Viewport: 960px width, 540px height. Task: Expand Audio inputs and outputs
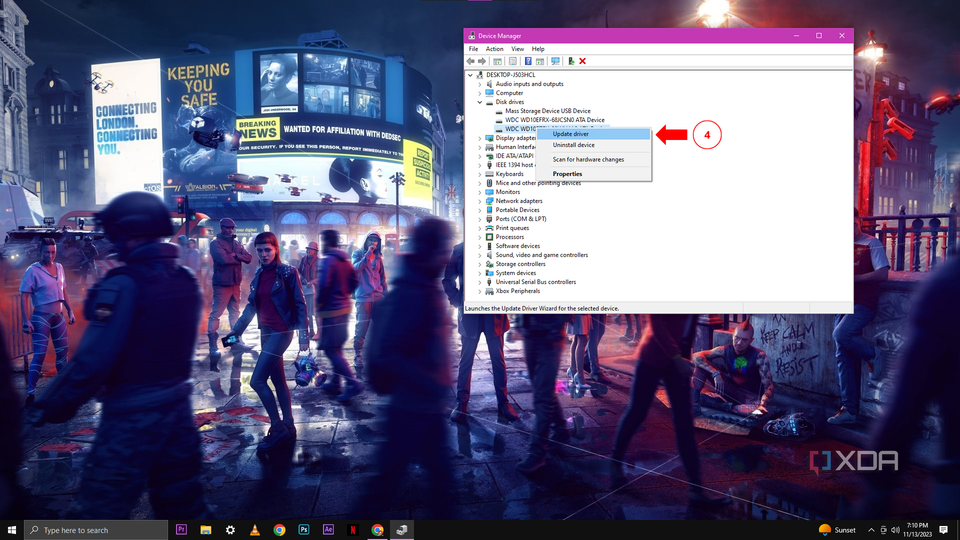coord(480,84)
